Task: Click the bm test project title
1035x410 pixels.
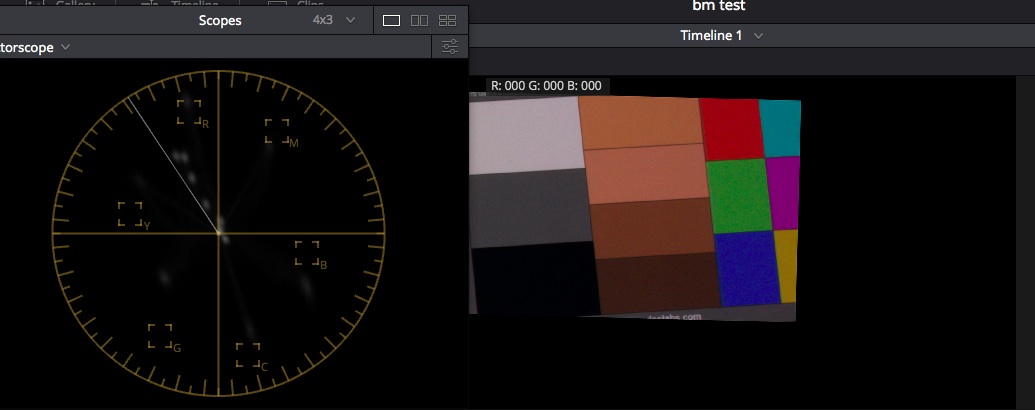Action: [719, 6]
